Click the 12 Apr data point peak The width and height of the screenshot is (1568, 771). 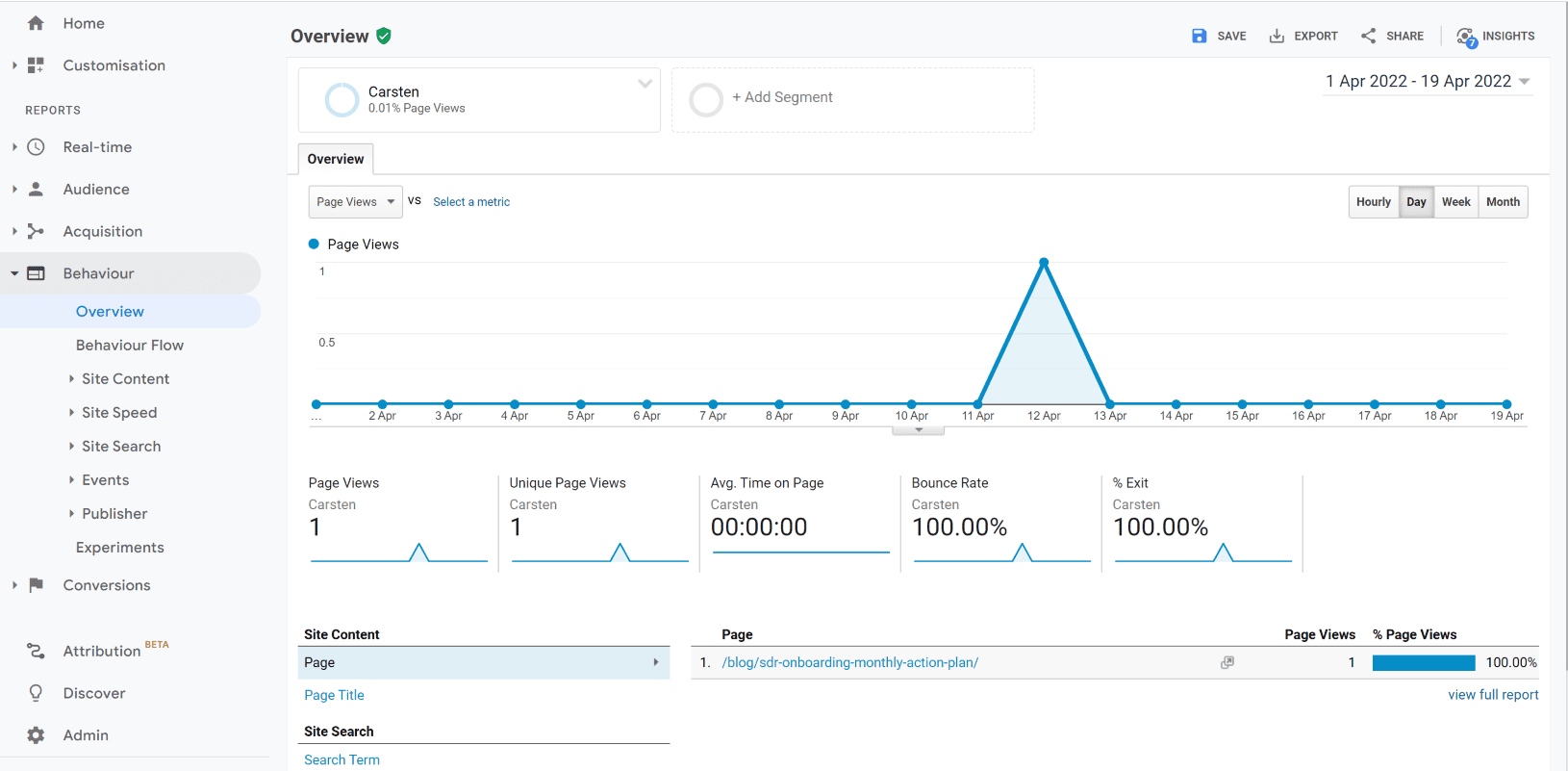tap(1044, 263)
